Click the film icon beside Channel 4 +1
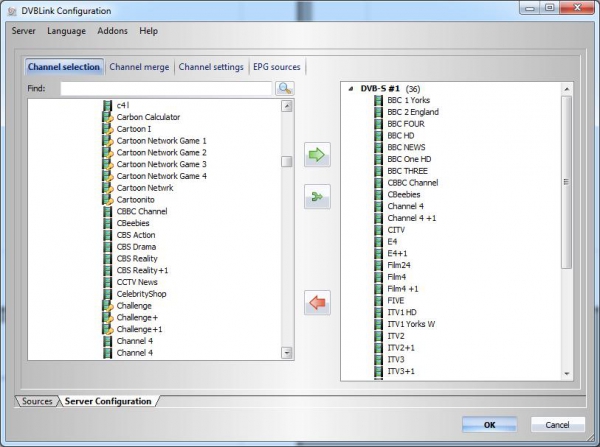Viewport: 600px width, 447px height. point(378,218)
